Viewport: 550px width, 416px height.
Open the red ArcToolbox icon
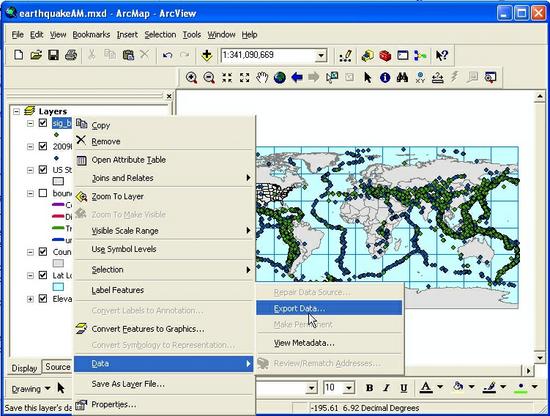pos(385,55)
